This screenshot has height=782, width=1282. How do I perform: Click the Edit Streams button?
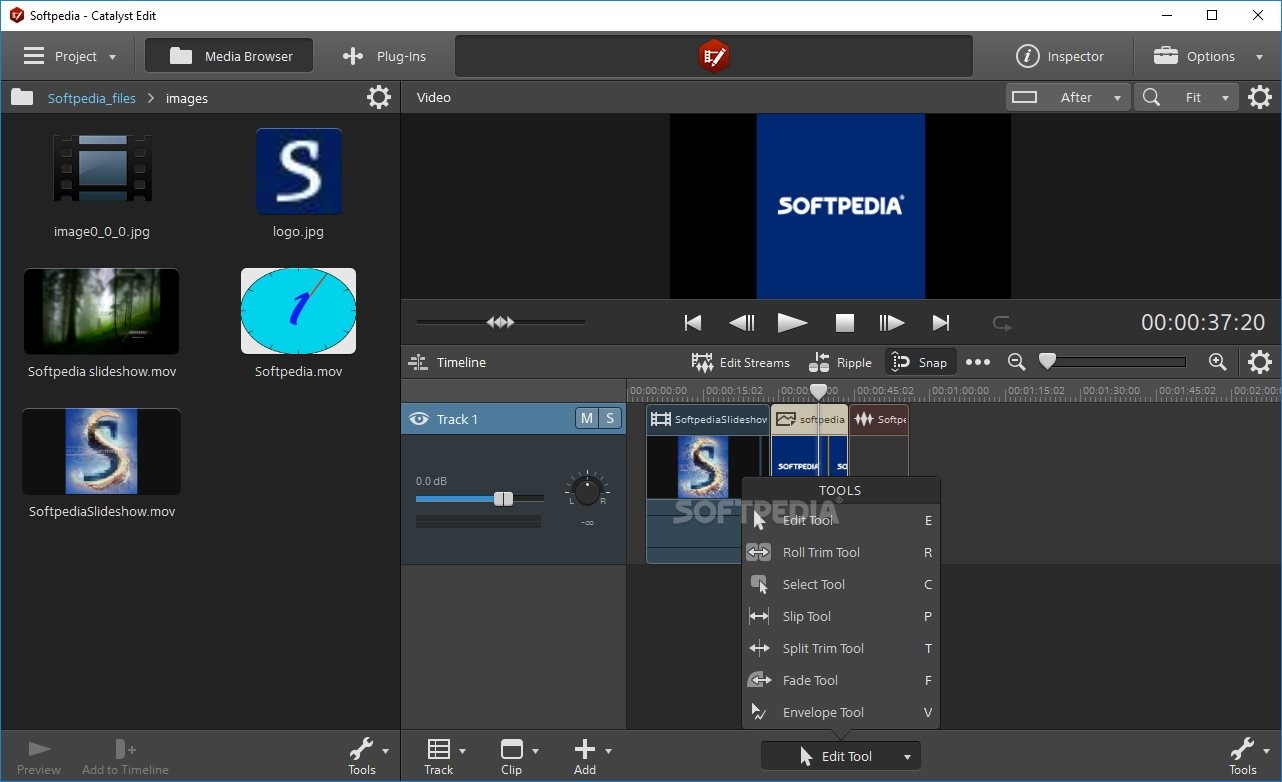point(741,362)
